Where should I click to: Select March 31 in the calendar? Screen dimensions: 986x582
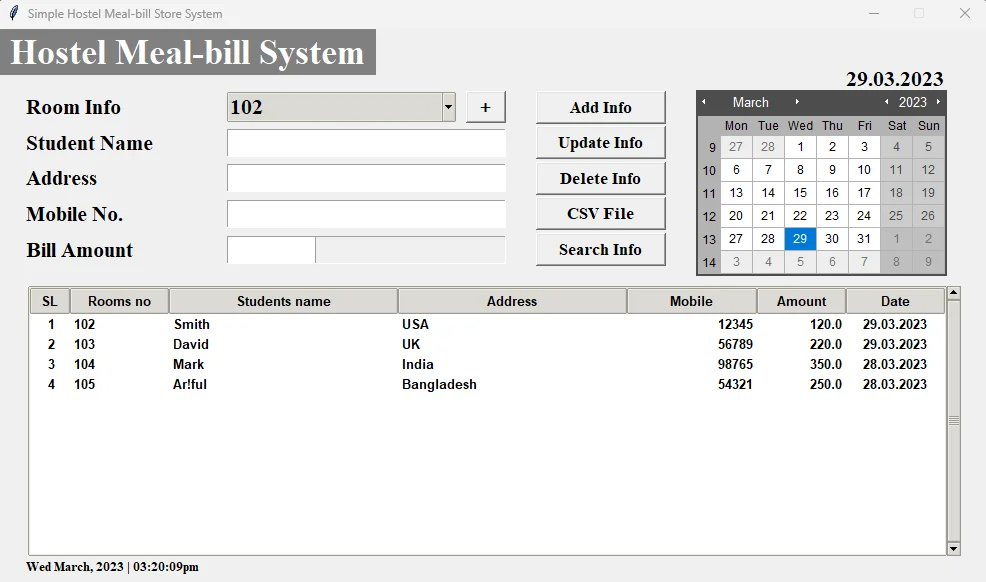[x=864, y=239]
